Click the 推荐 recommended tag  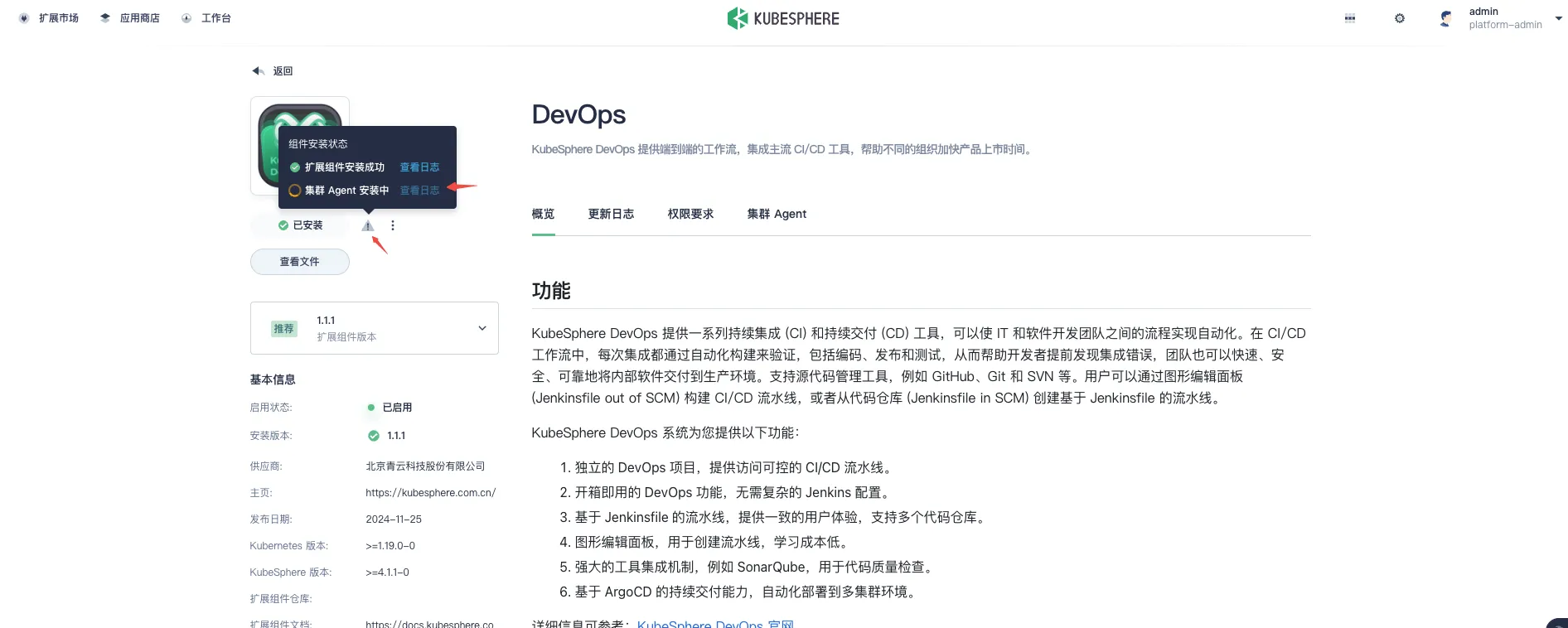click(x=283, y=329)
